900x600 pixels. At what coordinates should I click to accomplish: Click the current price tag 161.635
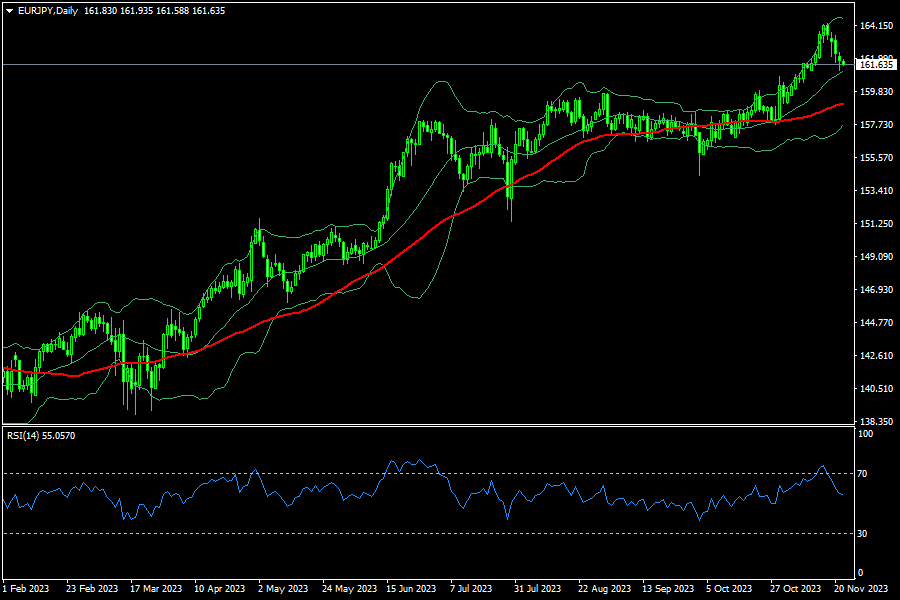tap(876, 65)
